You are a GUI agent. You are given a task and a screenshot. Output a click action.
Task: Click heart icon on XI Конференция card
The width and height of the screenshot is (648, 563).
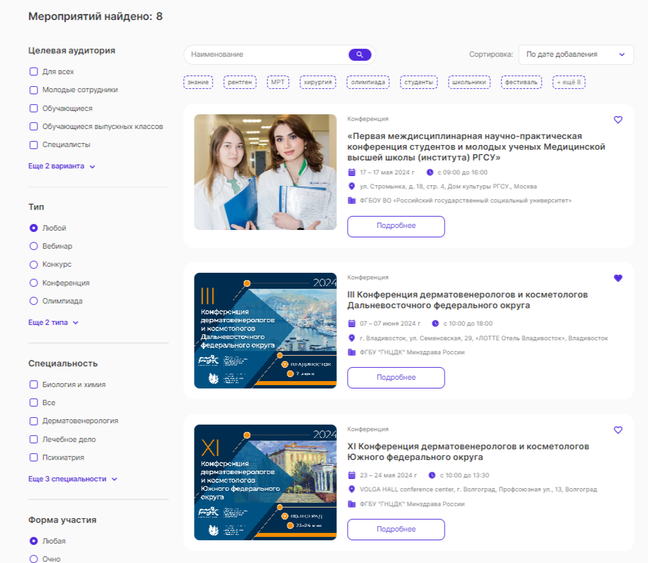point(618,430)
